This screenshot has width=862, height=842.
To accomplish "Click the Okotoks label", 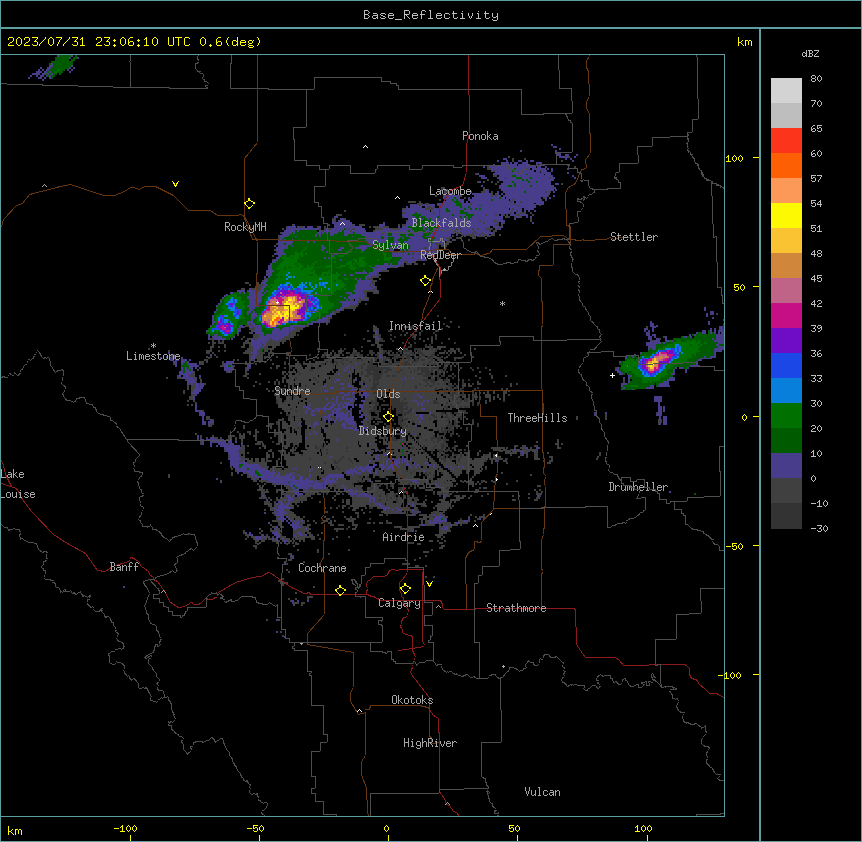I will pyautogui.click(x=412, y=700).
